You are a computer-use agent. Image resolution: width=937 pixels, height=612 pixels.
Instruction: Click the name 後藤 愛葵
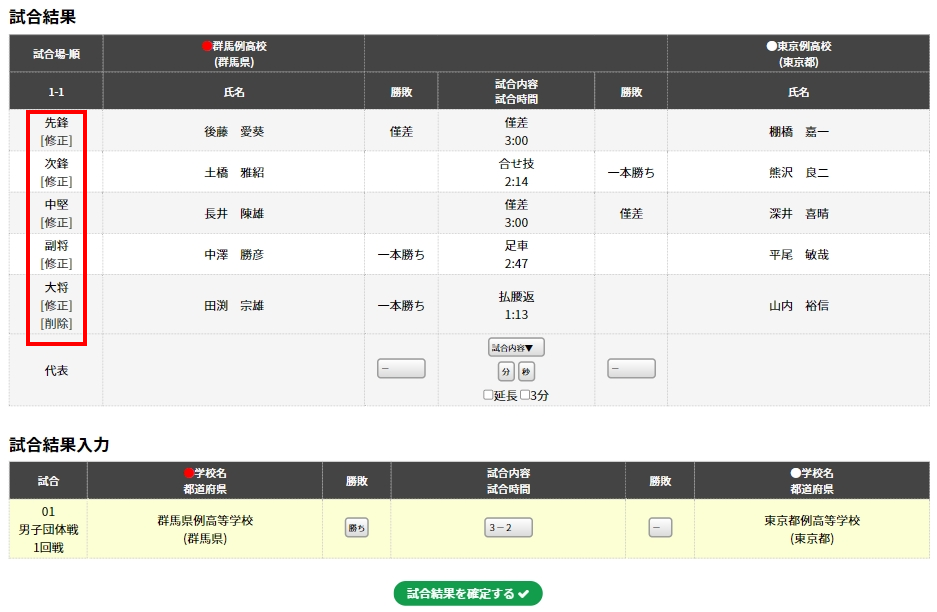pyautogui.click(x=234, y=131)
